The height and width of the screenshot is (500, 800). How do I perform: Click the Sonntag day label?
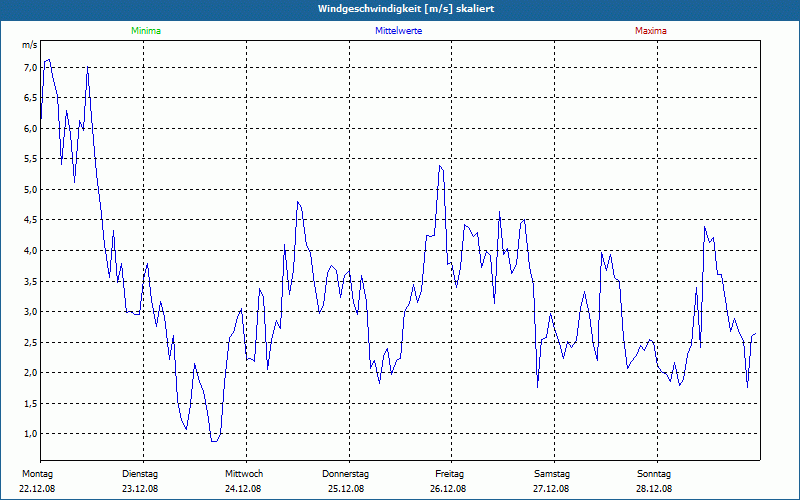click(x=654, y=474)
